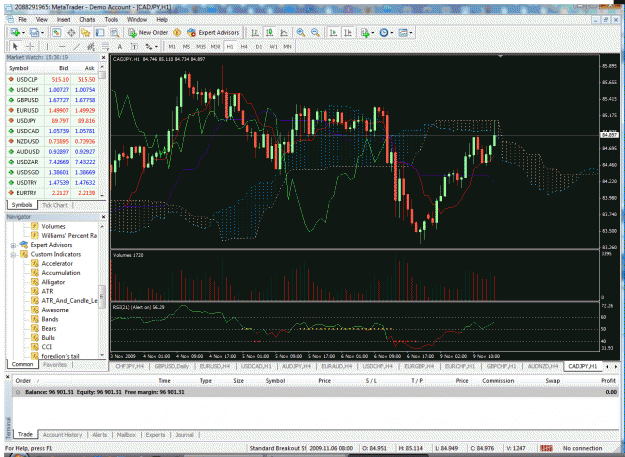This screenshot has height=457, width=625.
Task: Open the Profiles dropdown arrow
Action: pos(42,33)
